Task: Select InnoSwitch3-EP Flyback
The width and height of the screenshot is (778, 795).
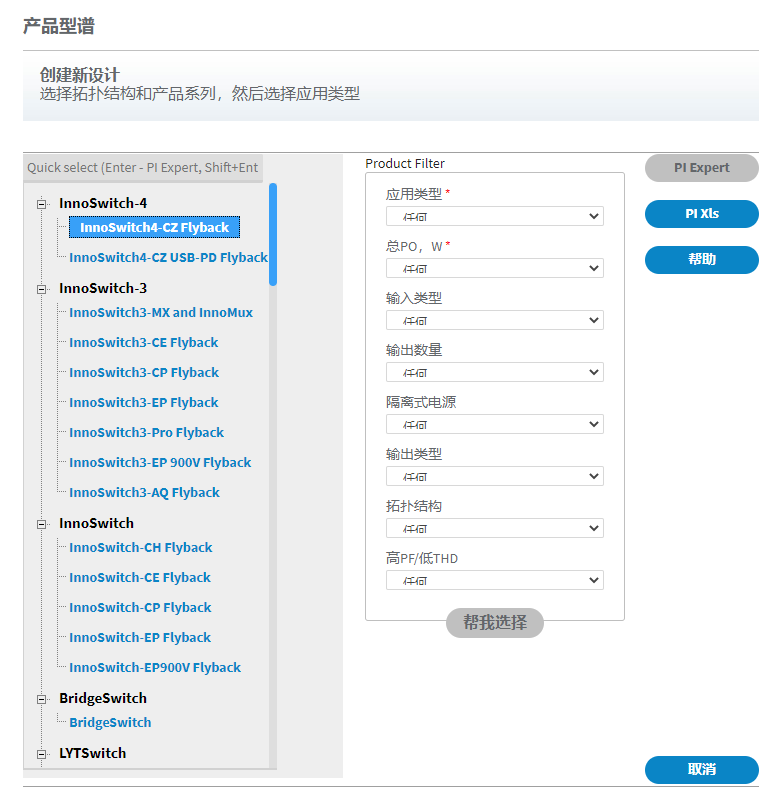Action: coord(144,403)
